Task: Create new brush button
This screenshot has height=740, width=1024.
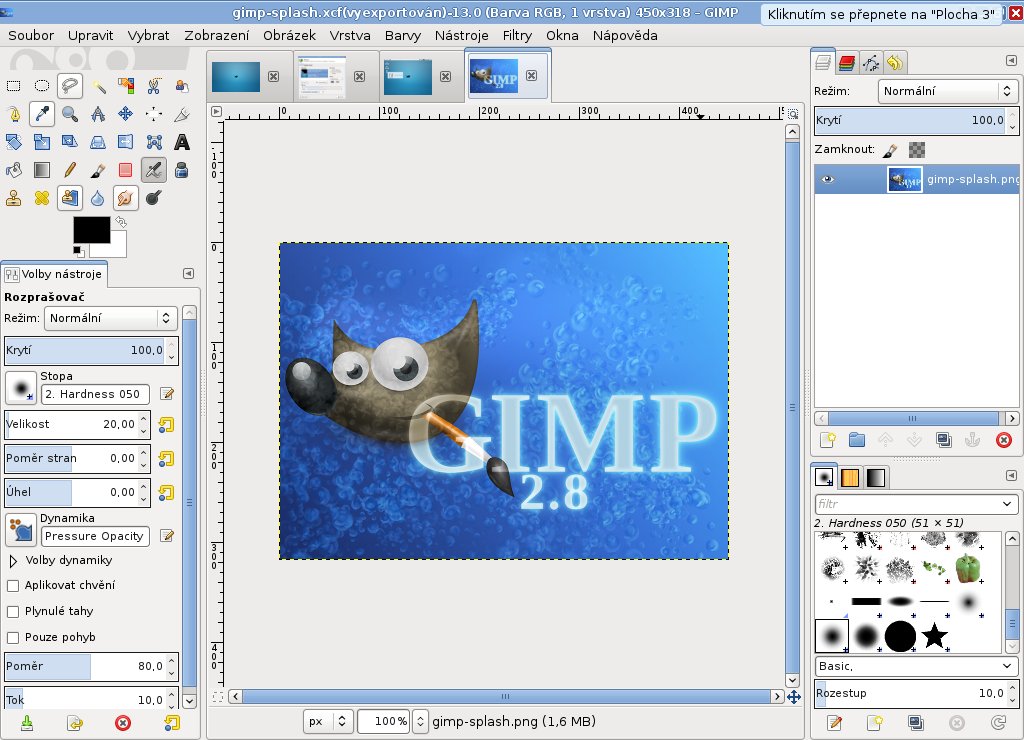Action: (874, 722)
